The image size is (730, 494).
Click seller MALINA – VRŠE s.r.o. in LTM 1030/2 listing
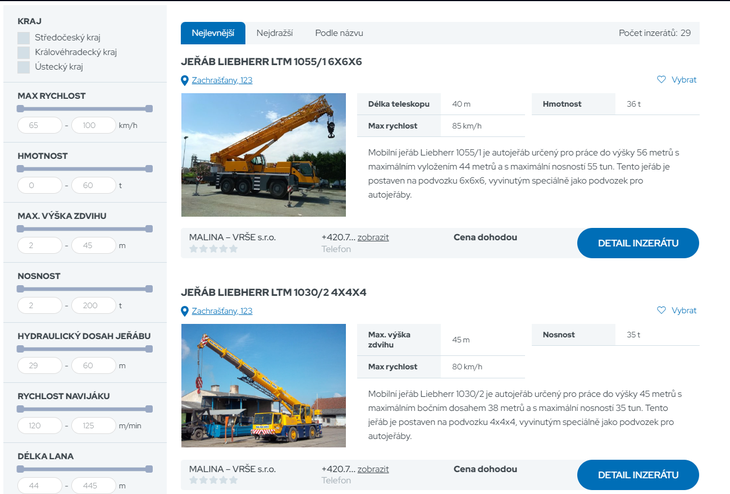tap(232, 469)
